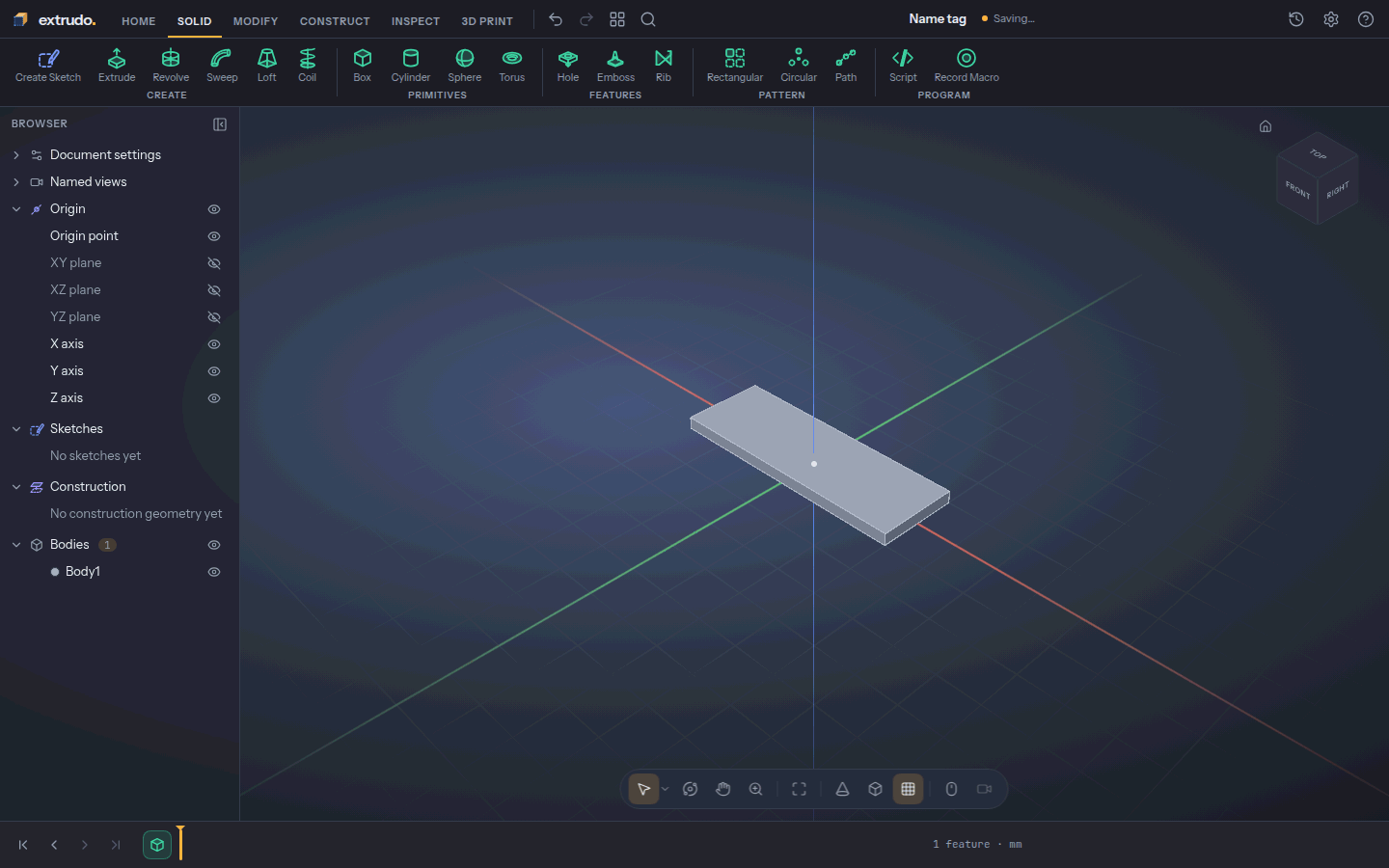Click the home view button
The width and height of the screenshot is (1389, 868).
coord(1266,126)
